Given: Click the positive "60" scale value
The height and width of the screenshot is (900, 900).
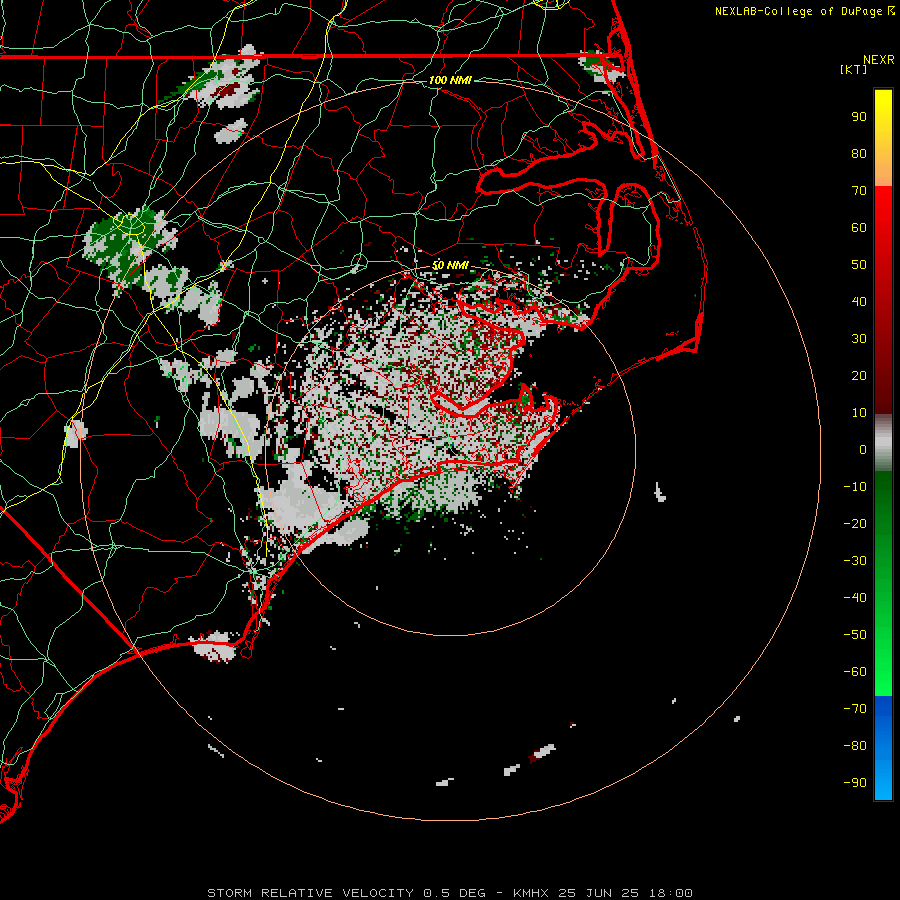Looking at the screenshot, I should pyautogui.click(x=859, y=228).
